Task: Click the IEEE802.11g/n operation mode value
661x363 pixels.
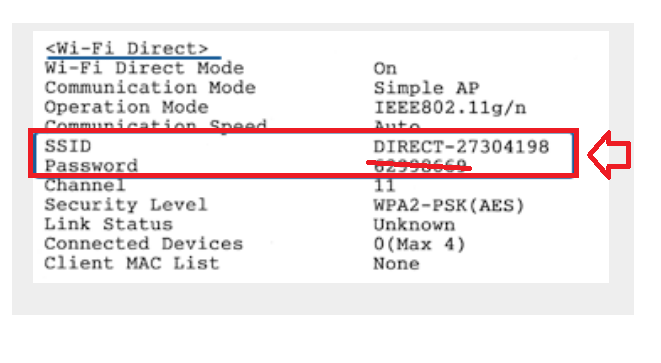Action: tap(450, 108)
